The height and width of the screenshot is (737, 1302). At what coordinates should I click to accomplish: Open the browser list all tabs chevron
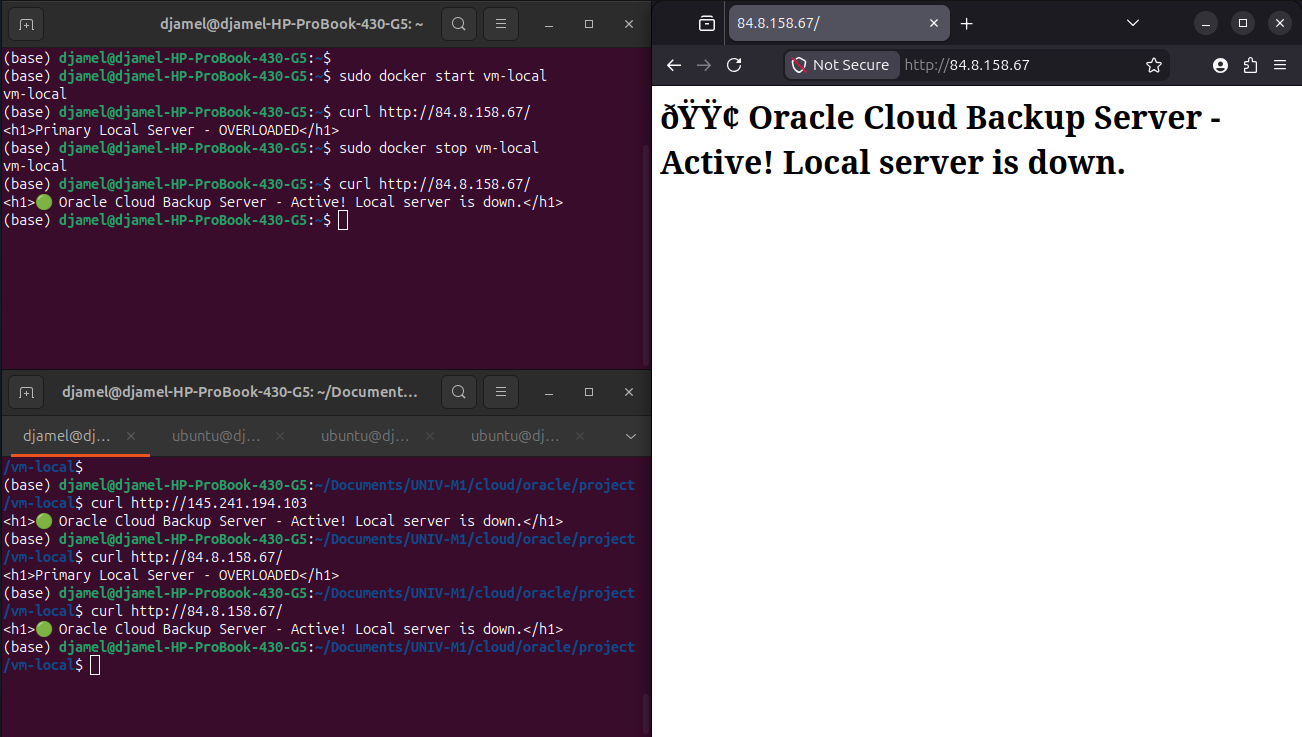pyautogui.click(x=1132, y=23)
